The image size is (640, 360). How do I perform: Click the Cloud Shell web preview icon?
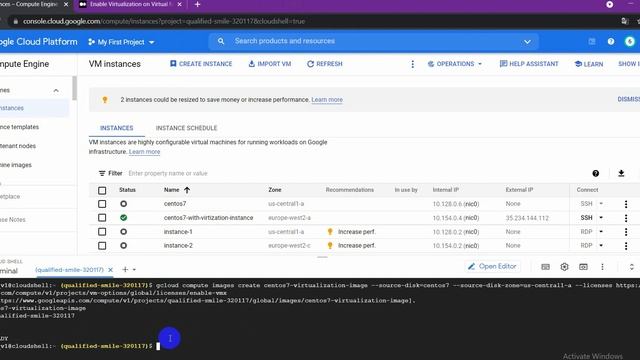click(583, 267)
